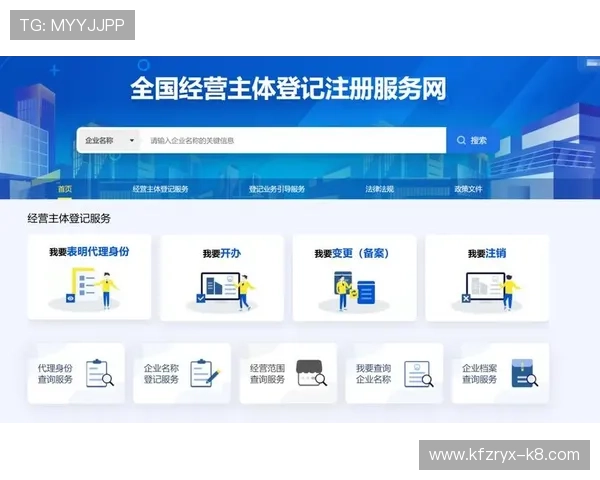Open the 法律法规 navigation tab
The image size is (600, 480).
(379, 189)
